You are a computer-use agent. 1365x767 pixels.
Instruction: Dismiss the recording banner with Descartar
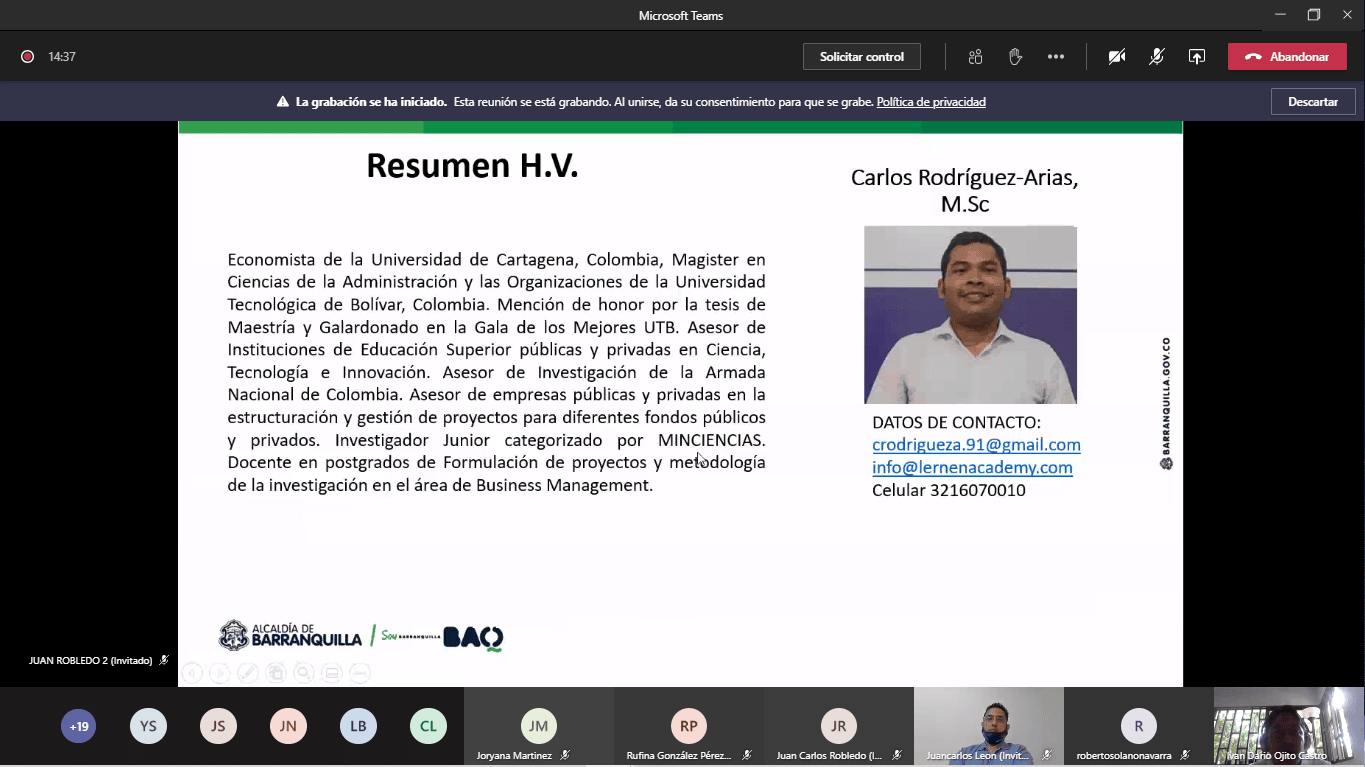pyautogui.click(x=1312, y=102)
